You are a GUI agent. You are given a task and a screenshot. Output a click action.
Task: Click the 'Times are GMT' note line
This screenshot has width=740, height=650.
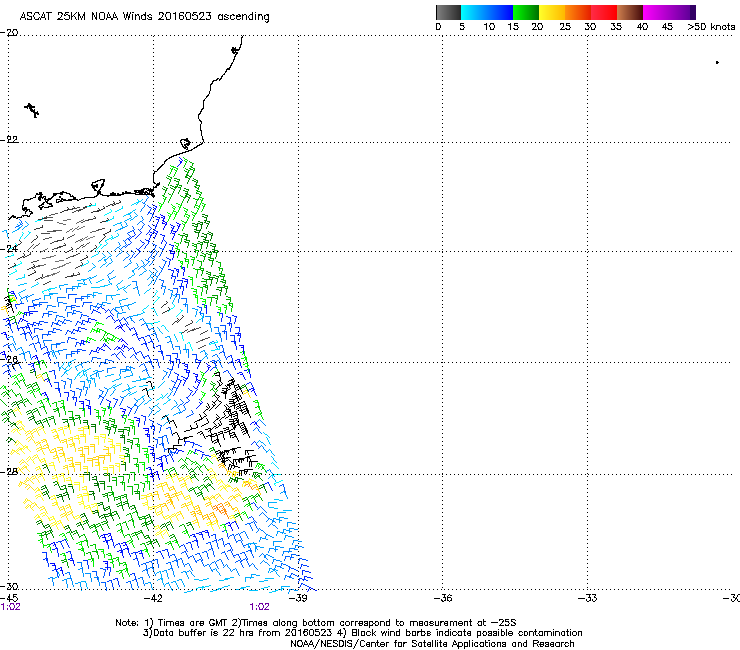316,623
